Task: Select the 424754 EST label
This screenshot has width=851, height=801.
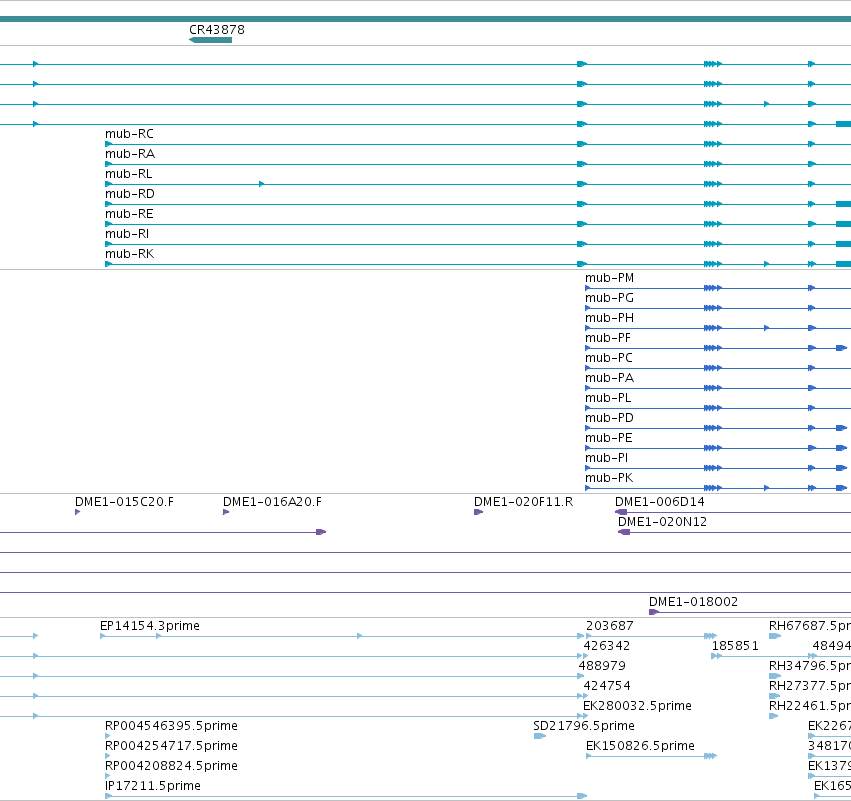Action: tap(607, 686)
